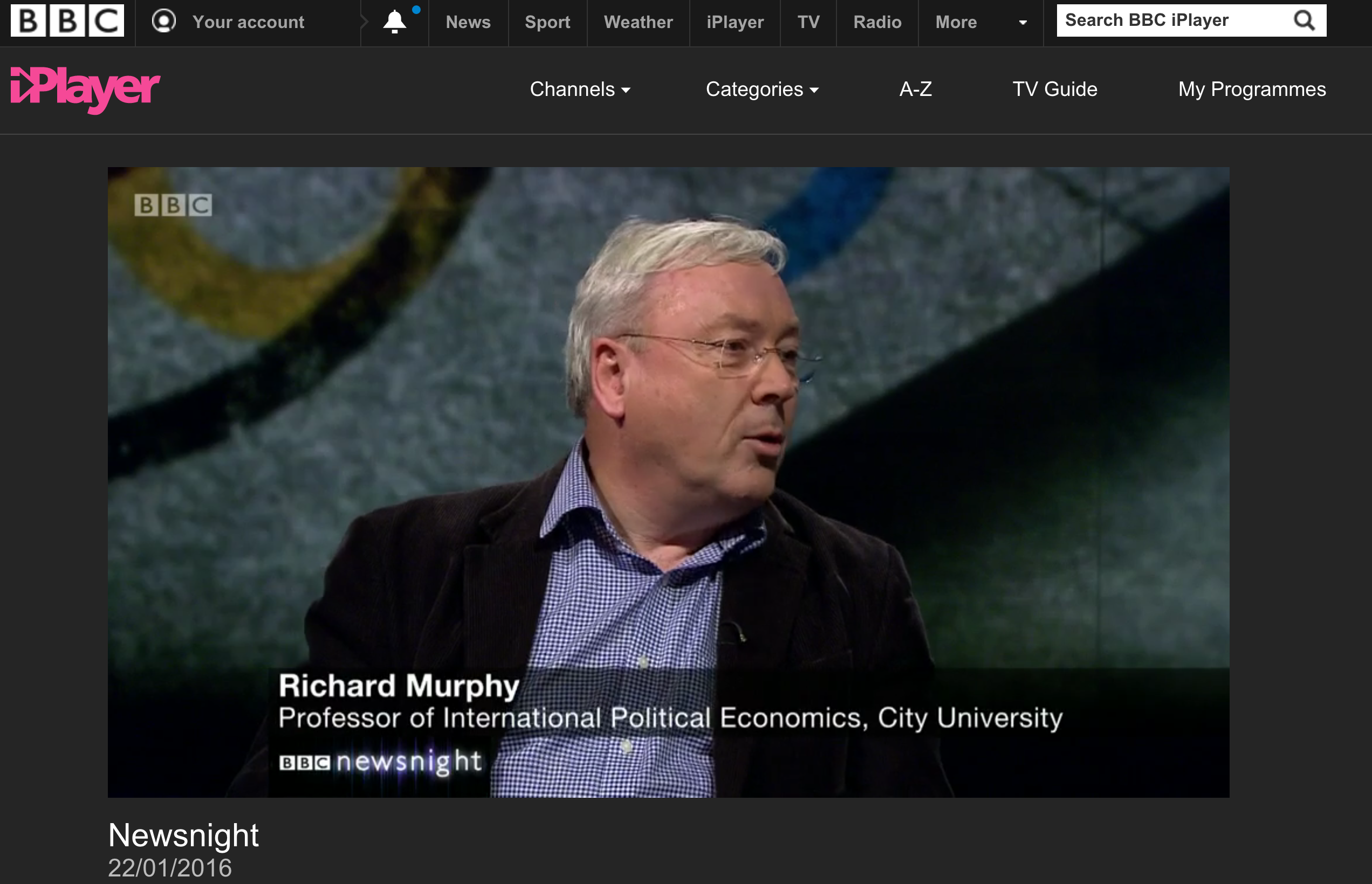The width and height of the screenshot is (1372, 884).
Task: Open Your account link
Action: [248, 22]
